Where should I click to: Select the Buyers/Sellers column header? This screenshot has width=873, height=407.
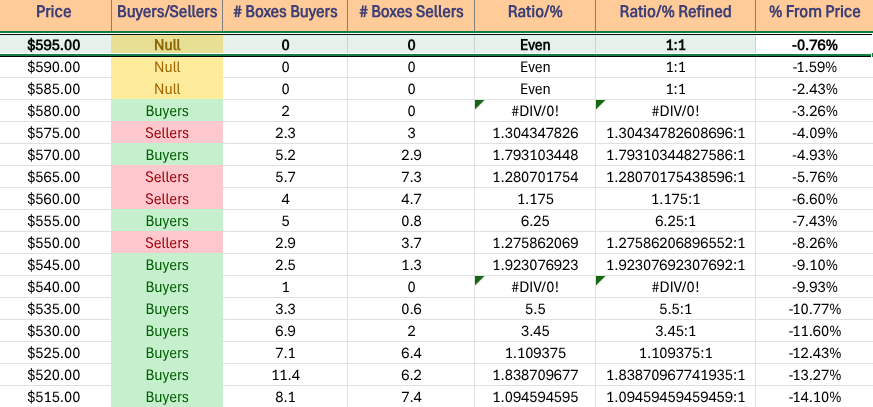[167, 13]
